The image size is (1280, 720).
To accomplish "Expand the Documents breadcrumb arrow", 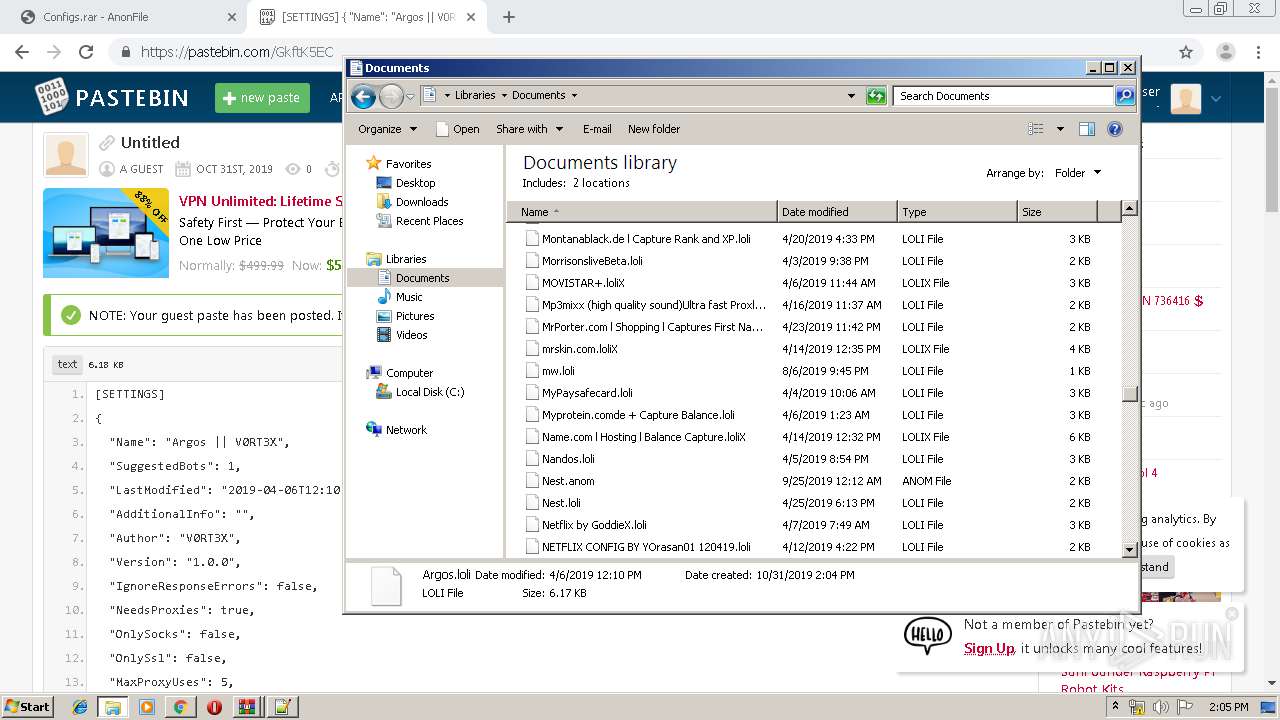I will click(574, 96).
